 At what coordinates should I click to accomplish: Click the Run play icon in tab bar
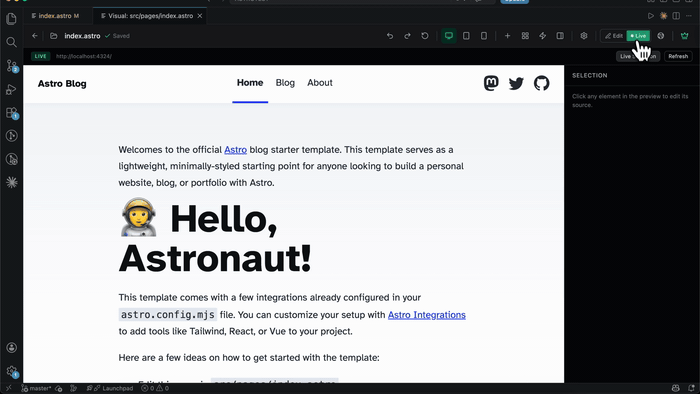(x=650, y=16)
